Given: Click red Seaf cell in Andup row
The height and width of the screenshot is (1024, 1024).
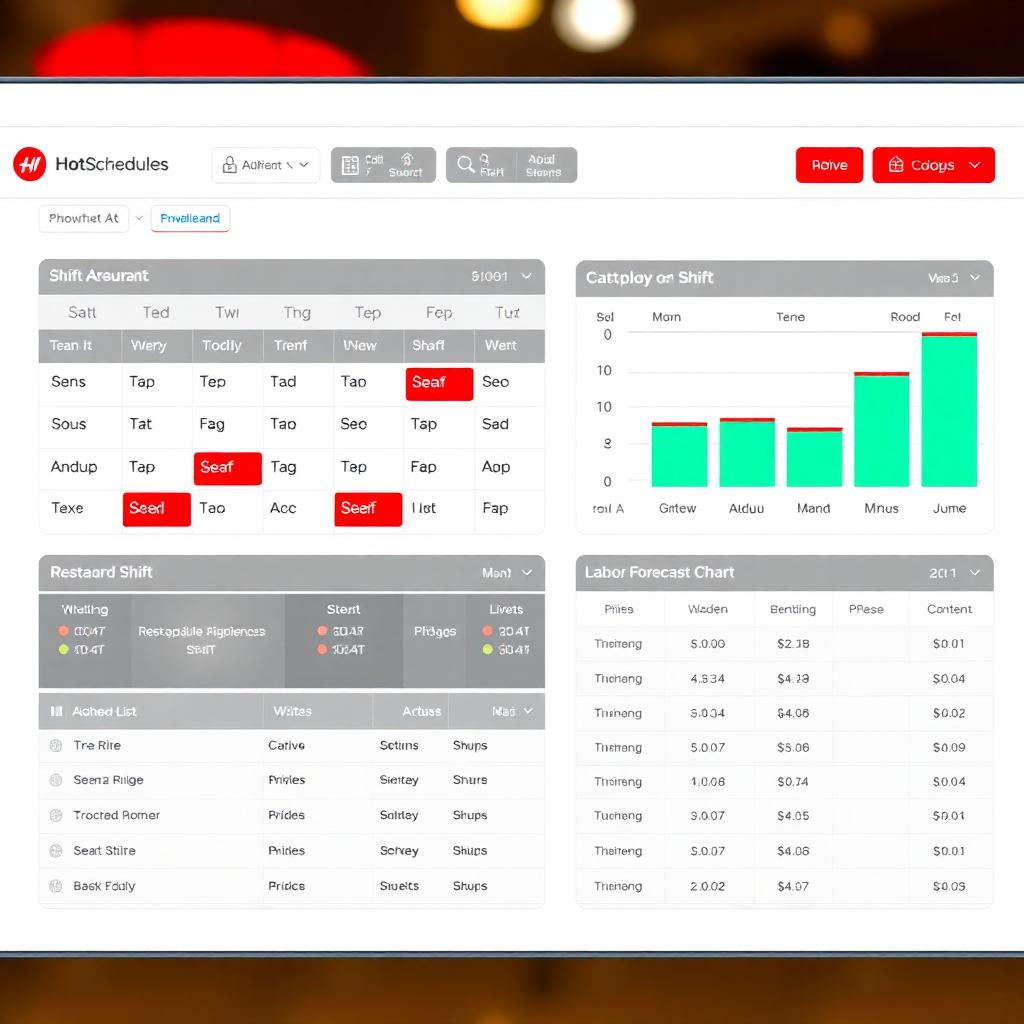Looking at the screenshot, I should (227, 468).
